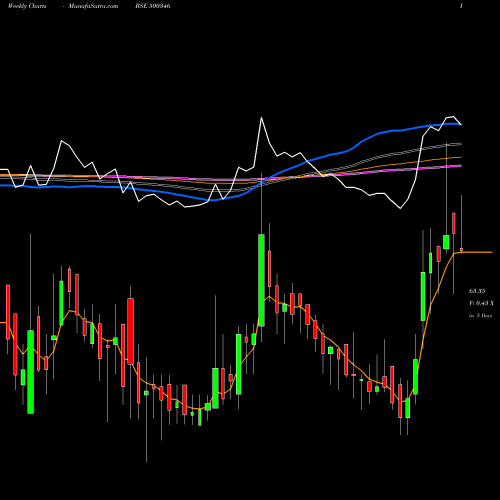Viewport: 500px width, 500px height.
Task: Click the 'MunafaSutra.com' site label
Action: pos(93,6)
